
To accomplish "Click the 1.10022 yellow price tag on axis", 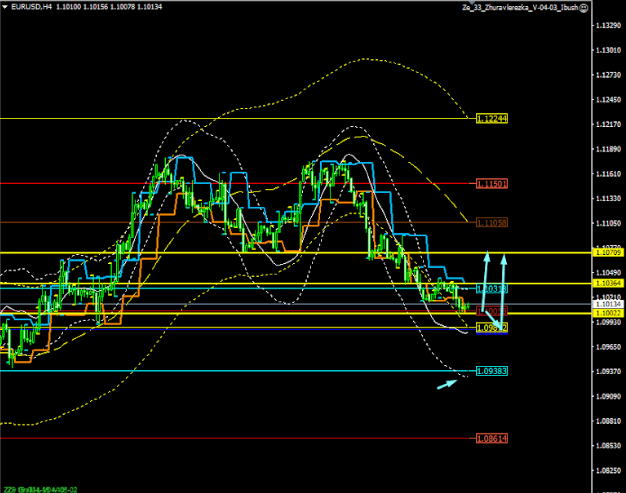I will (607, 313).
